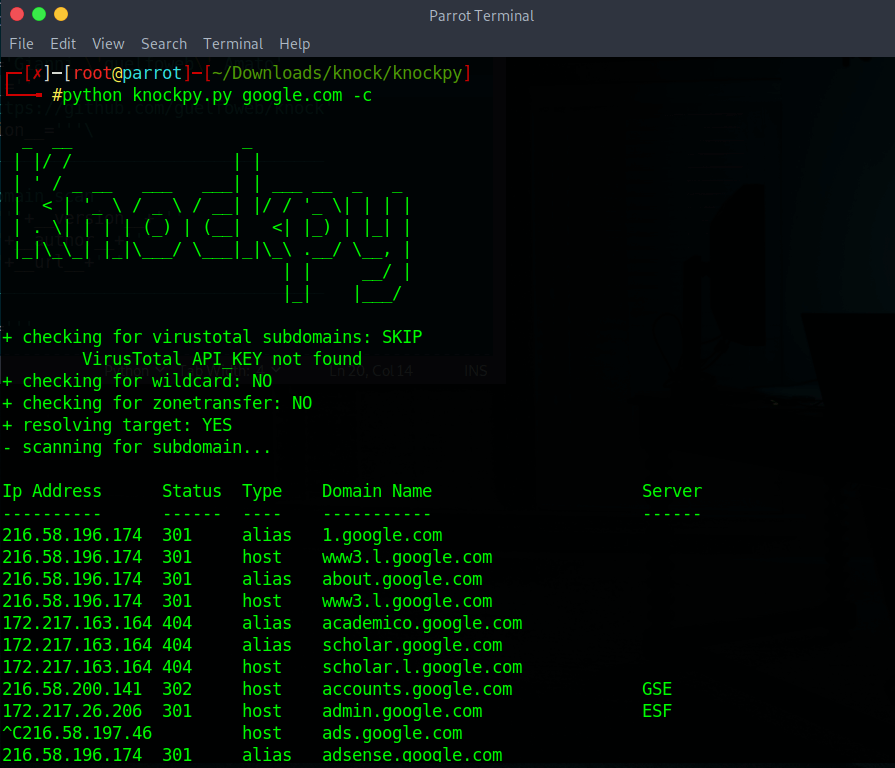Click 'checking for virustotal subdomains: SKIP' line
The image size is (895, 768).
point(212,337)
